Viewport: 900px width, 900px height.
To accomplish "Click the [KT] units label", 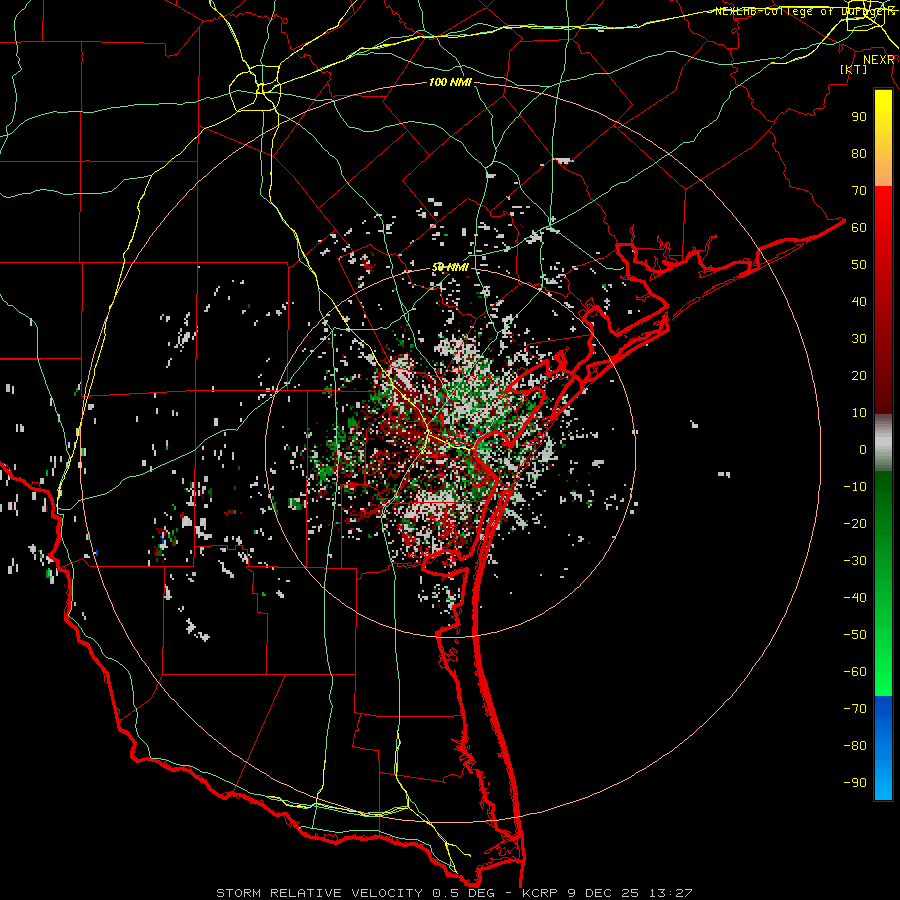I will [x=853, y=69].
